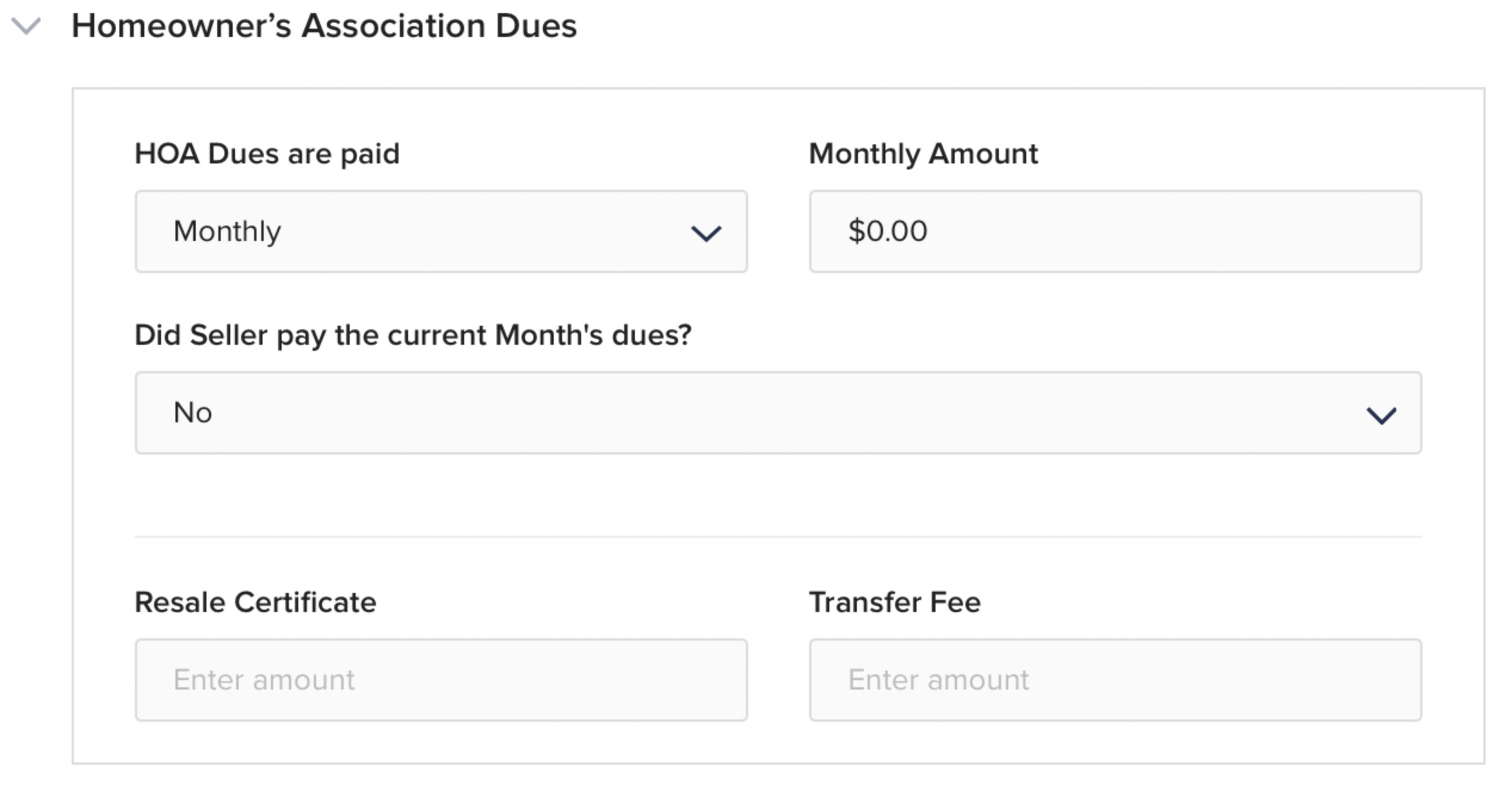This screenshot has width=1512, height=791.
Task: Click the $0.00 value text
Action: (x=887, y=231)
